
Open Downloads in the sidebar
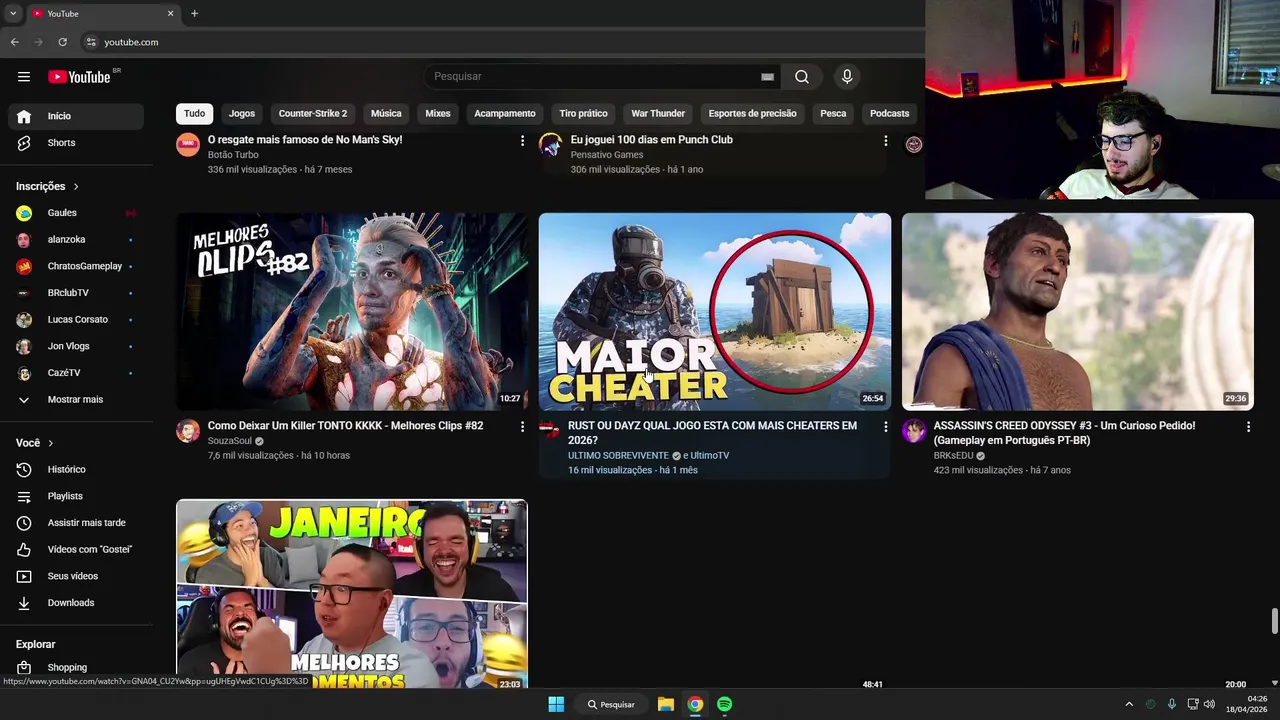(x=76, y=603)
